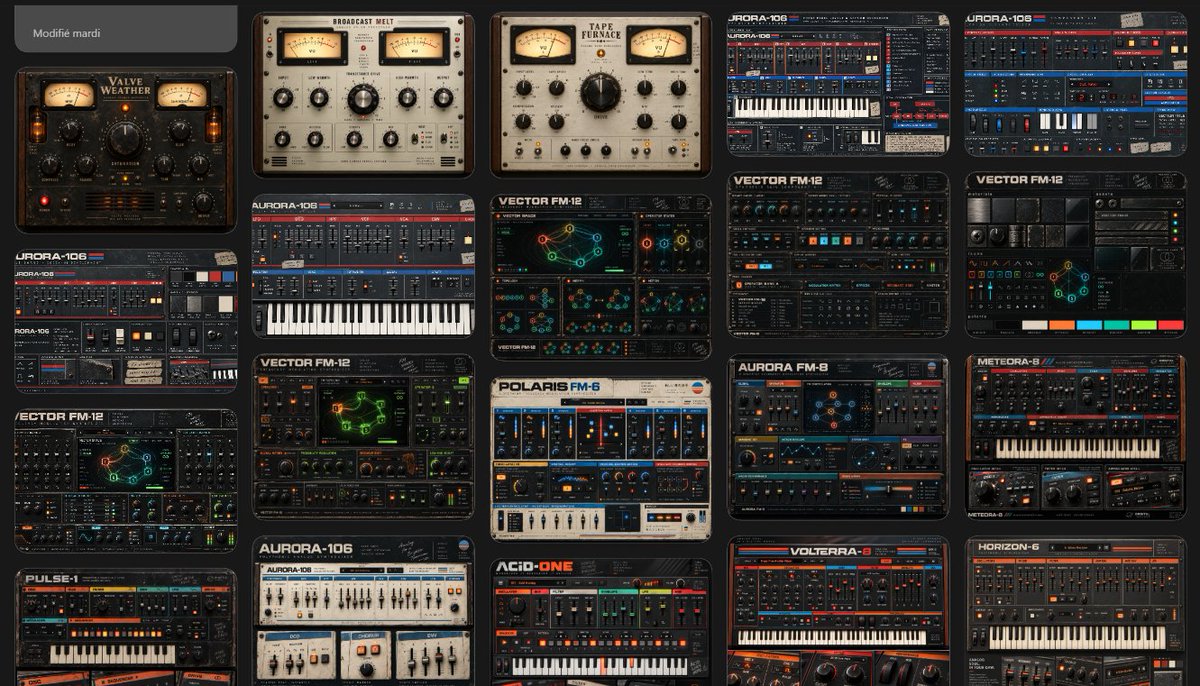Select the Acid-One synth thumbnail

coord(601,621)
